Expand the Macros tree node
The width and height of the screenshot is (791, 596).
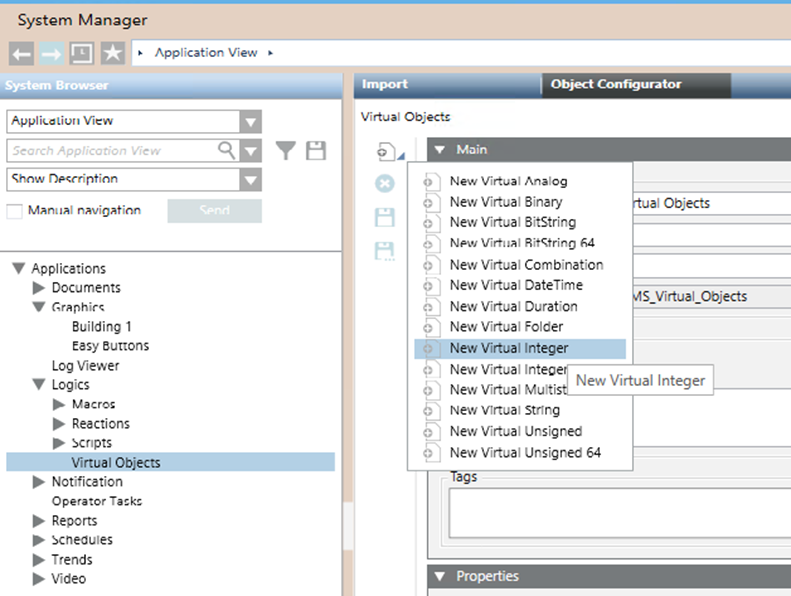pos(59,405)
